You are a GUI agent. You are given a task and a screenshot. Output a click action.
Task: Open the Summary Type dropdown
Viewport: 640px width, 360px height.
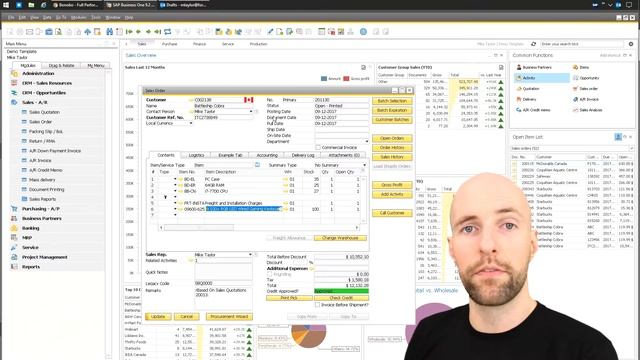point(364,165)
